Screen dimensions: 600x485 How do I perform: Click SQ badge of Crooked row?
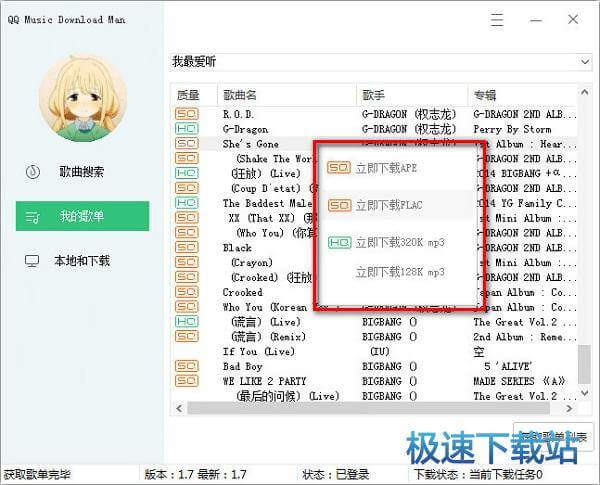187,292
